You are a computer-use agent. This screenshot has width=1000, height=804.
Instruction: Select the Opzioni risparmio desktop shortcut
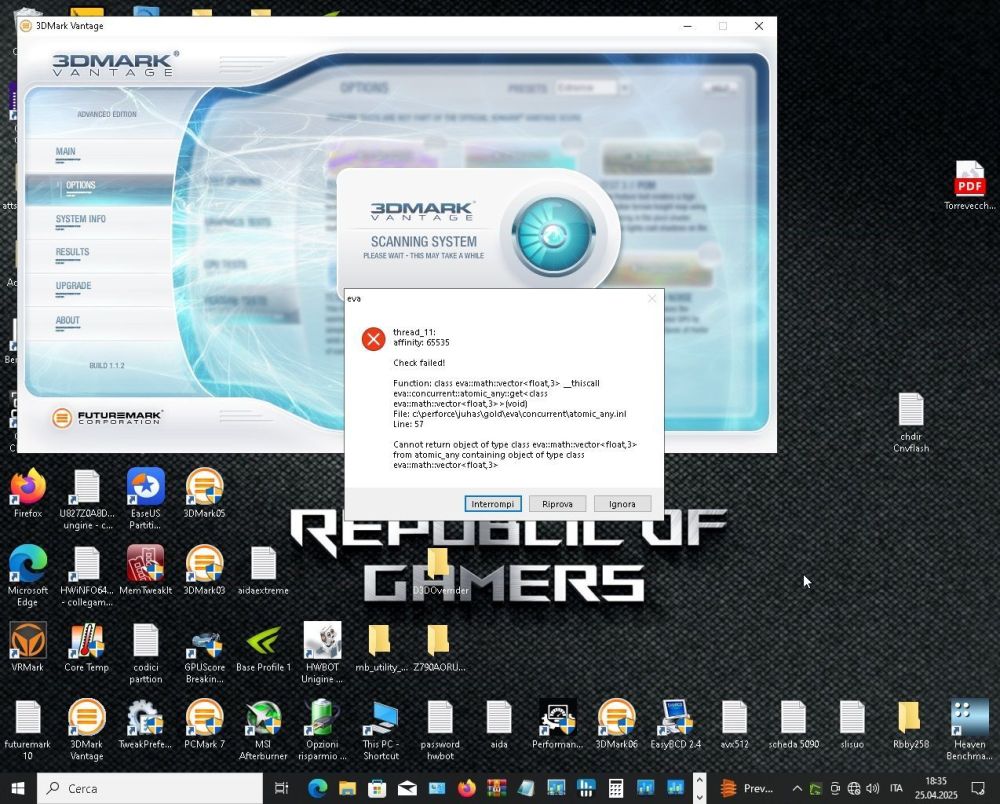pos(322,729)
